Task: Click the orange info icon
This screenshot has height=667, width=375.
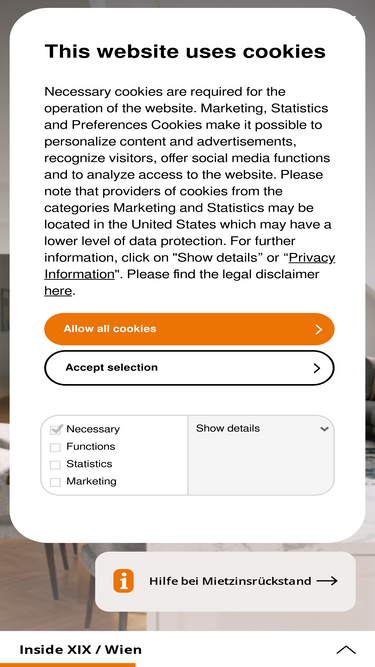Action: pyautogui.click(x=123, y=581)
